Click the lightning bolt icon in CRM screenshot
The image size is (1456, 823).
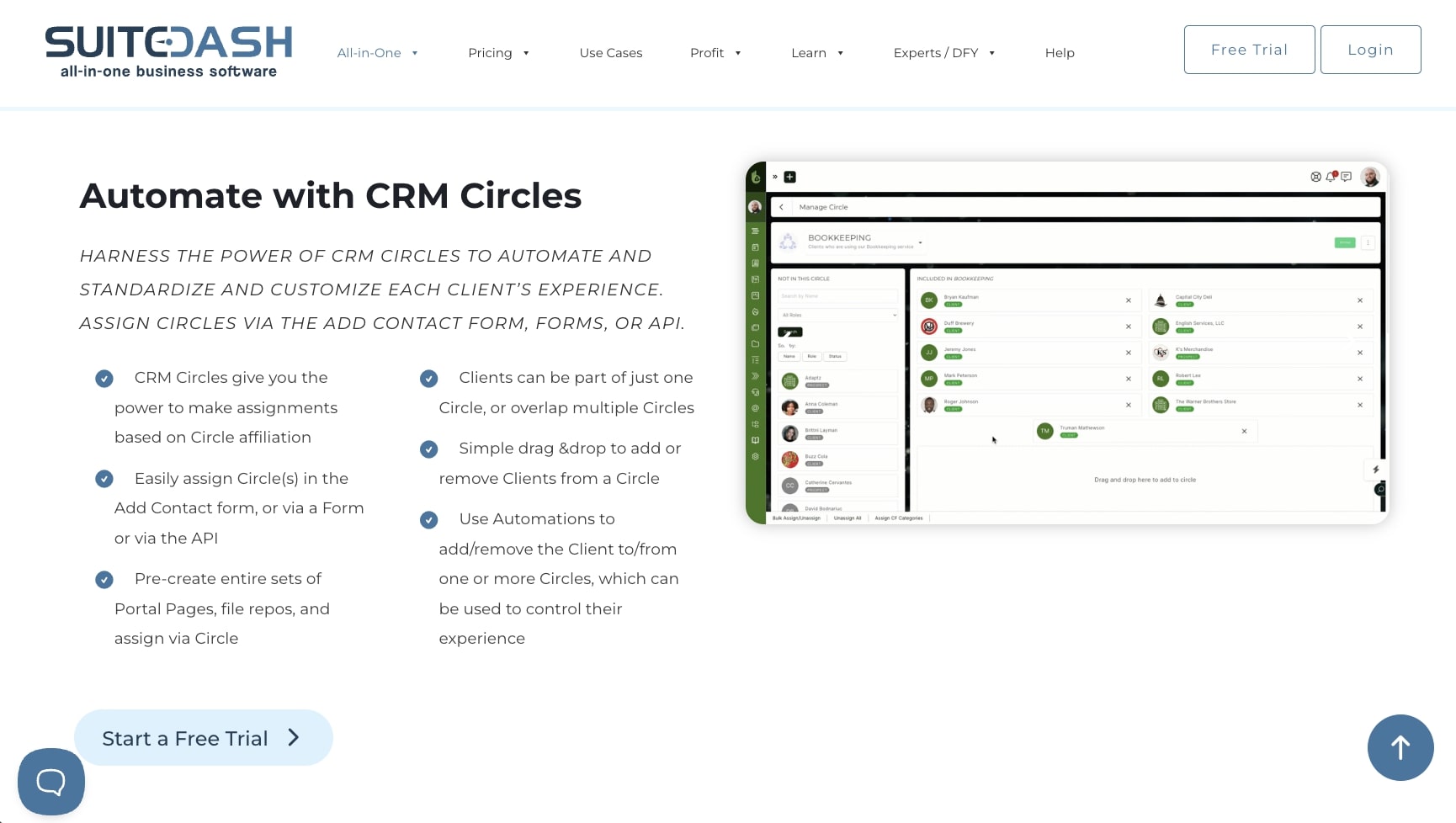coord(1376,470)
